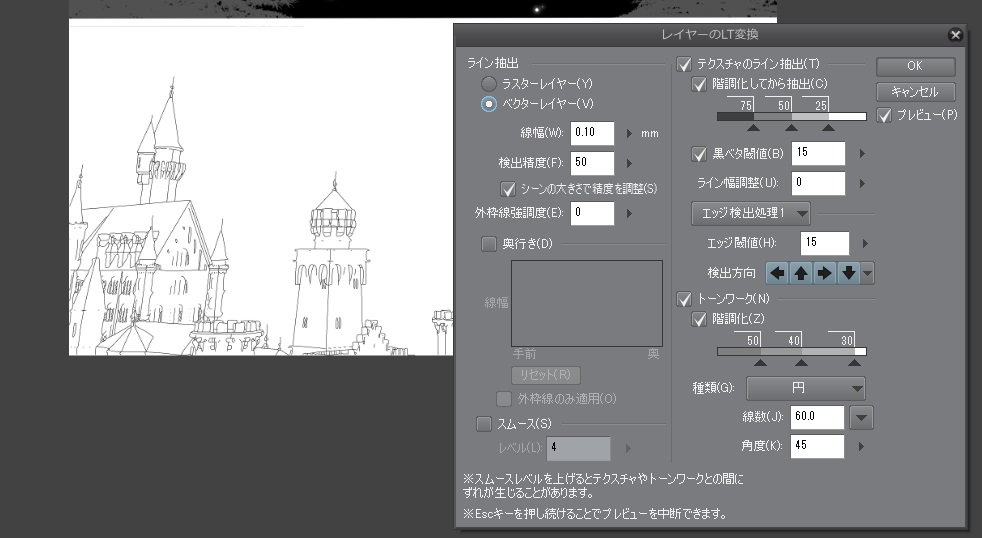Screen dimensions: 982x538
Task: Enable the 奥行き depth checkbox
Action: (489, 243)
